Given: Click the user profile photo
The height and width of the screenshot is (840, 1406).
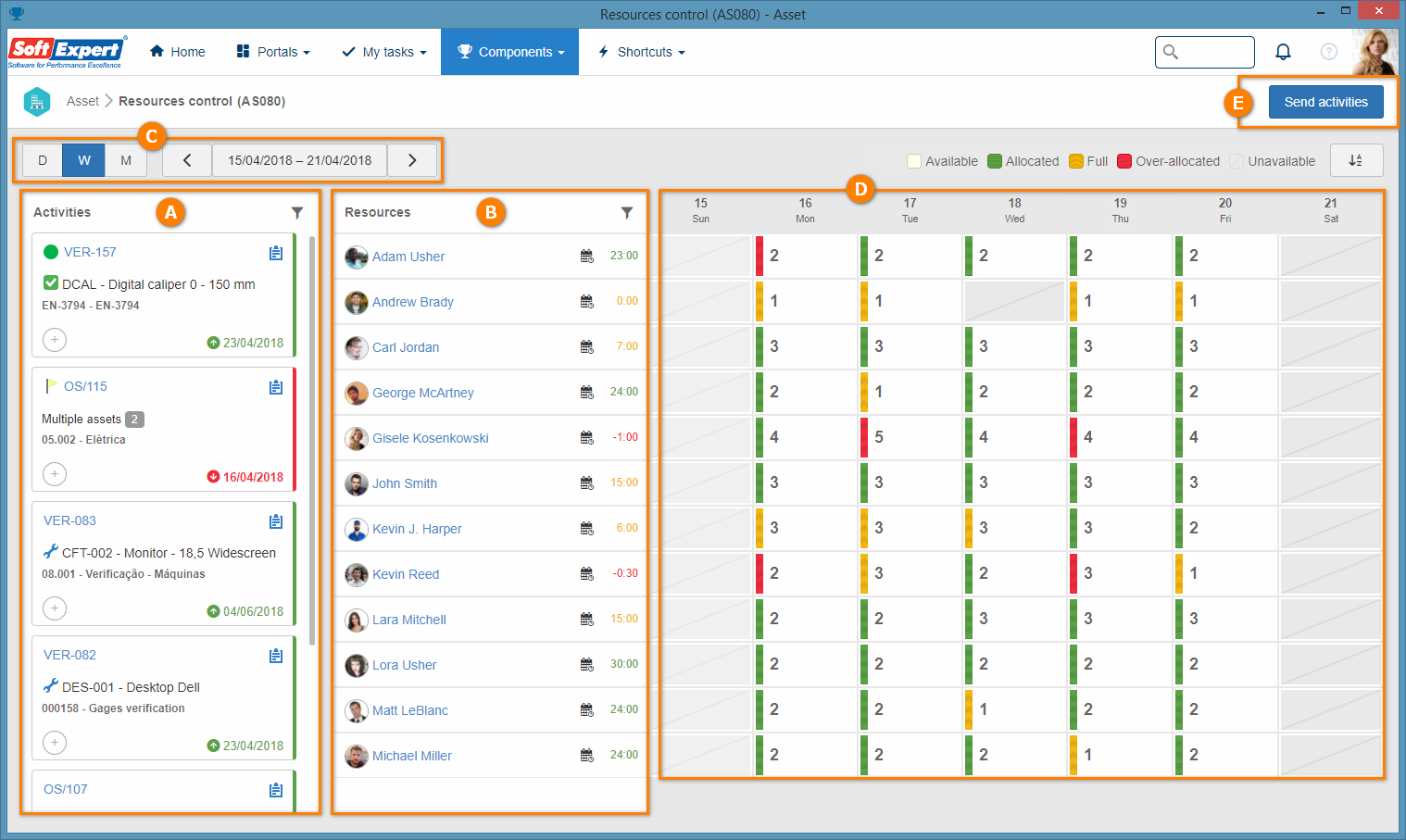Looking at the screenshot, I should 1375,52.
